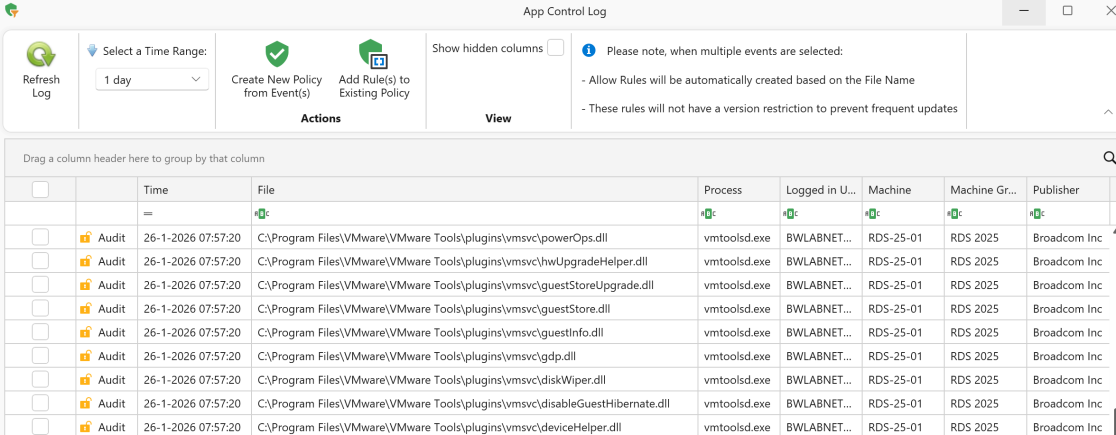Click the audit lock icon on the powerOps.dll row
The image size is (1116, 435).
(85, 238)
